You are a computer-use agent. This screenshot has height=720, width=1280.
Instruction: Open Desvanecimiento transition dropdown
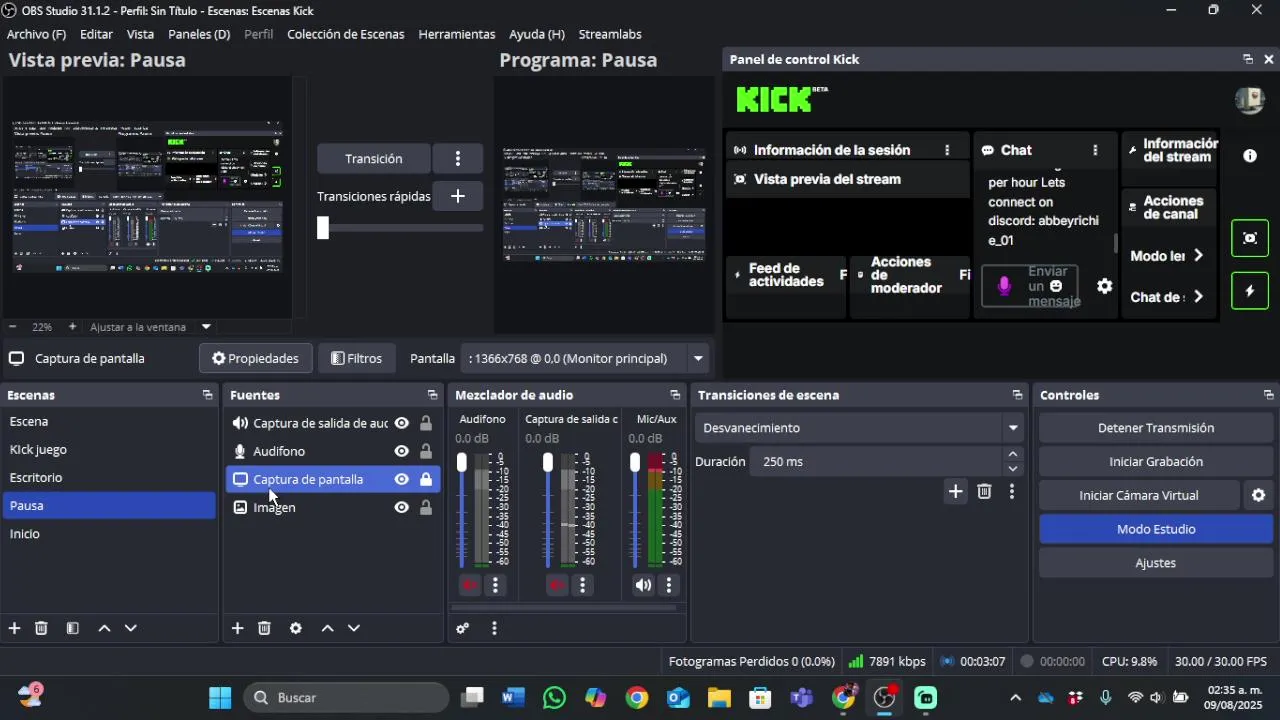1013,428
